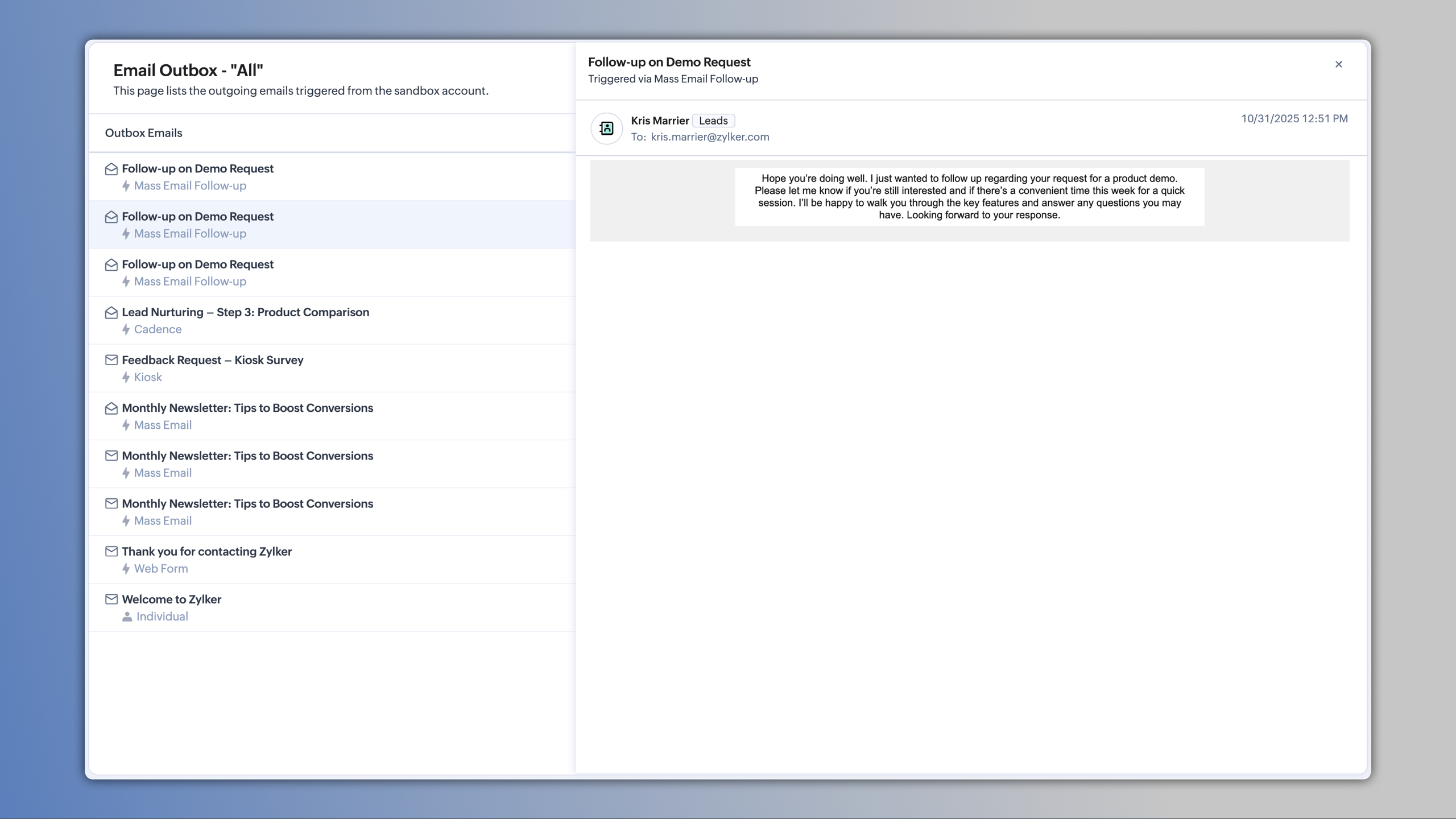Click the Leads module tag
This screenshot has width=1456, height=819.
pyautogui.click(x=713, y=121)
